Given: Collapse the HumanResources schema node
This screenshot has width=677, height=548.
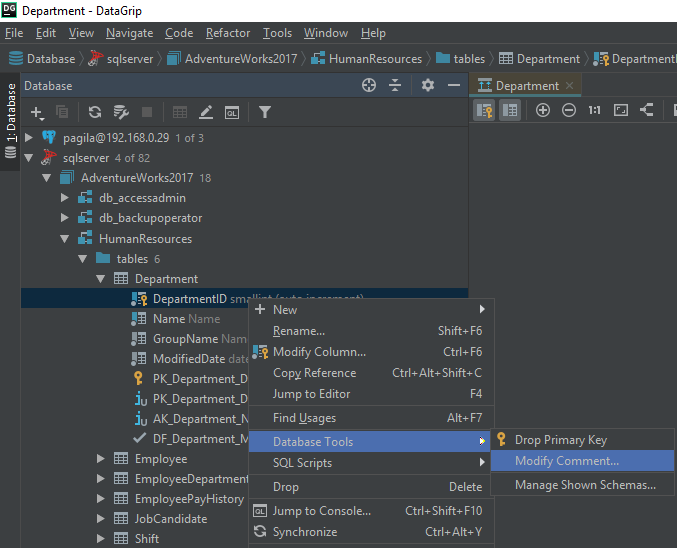Looking at the screenshot, I should 65,239.
